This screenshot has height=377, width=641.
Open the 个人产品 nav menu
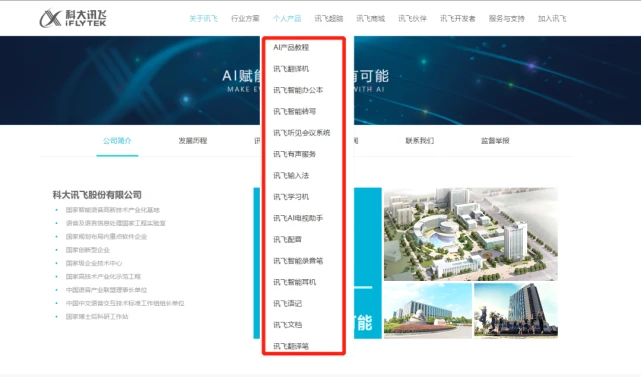pos(287,18)
